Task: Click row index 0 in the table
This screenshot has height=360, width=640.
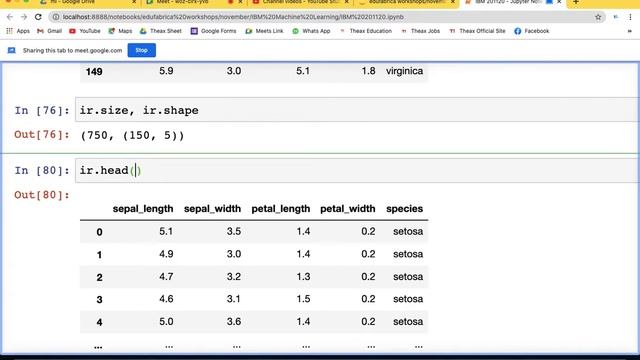Action: 99,232
